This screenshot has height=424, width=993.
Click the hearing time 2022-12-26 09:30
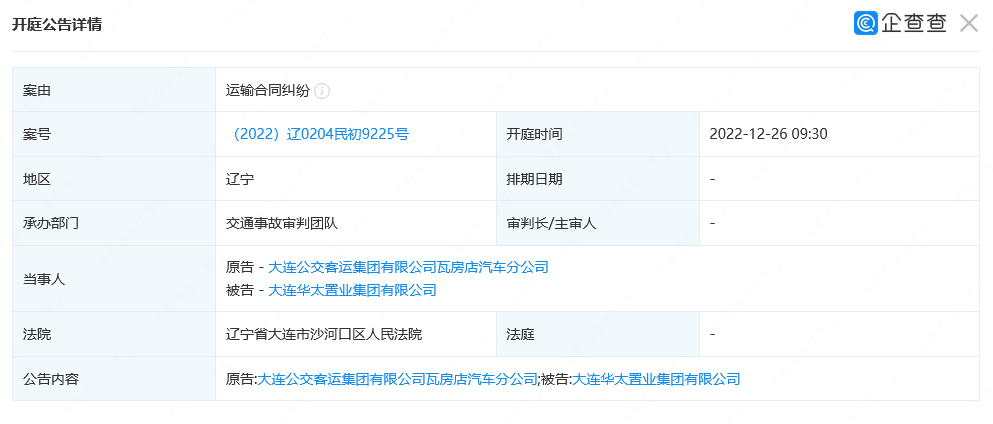pyautogui.click(x=769, y=134)
